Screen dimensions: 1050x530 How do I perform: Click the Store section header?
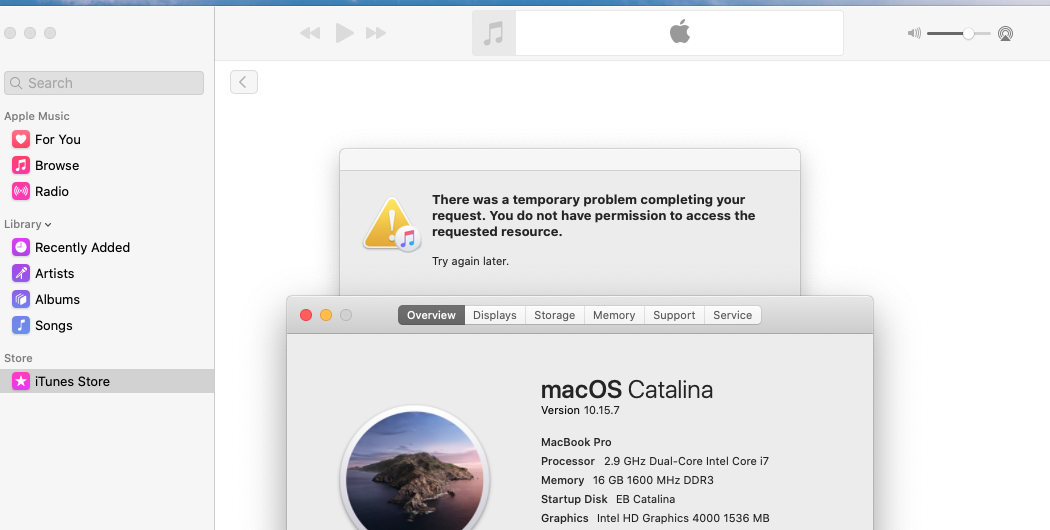[x=18, y=358]
